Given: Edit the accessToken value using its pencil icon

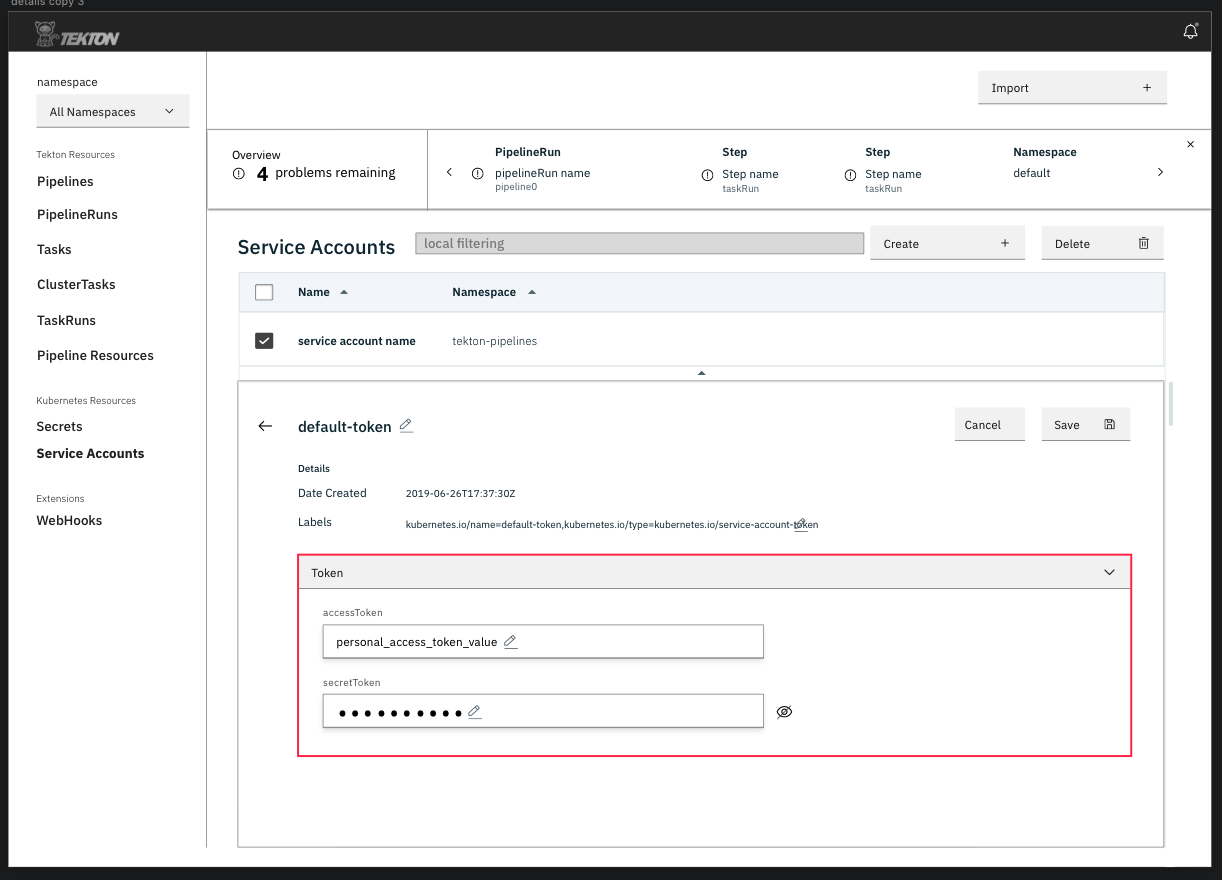Looking at the screenshot, I should pyautogui.click(x=511, y=641).
